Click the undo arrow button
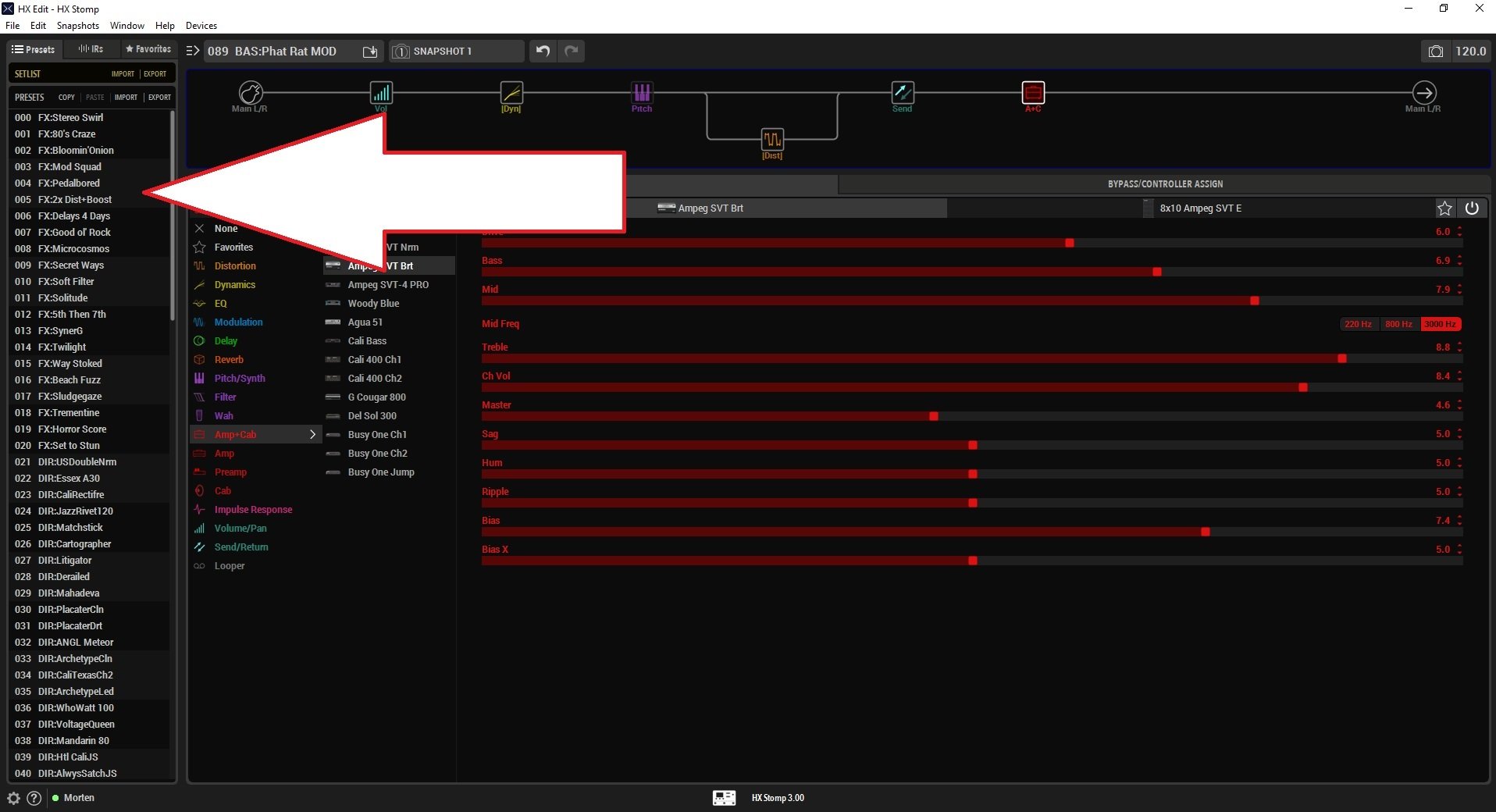The height and width of the screenshot is (812, 1496). (543, 52)
